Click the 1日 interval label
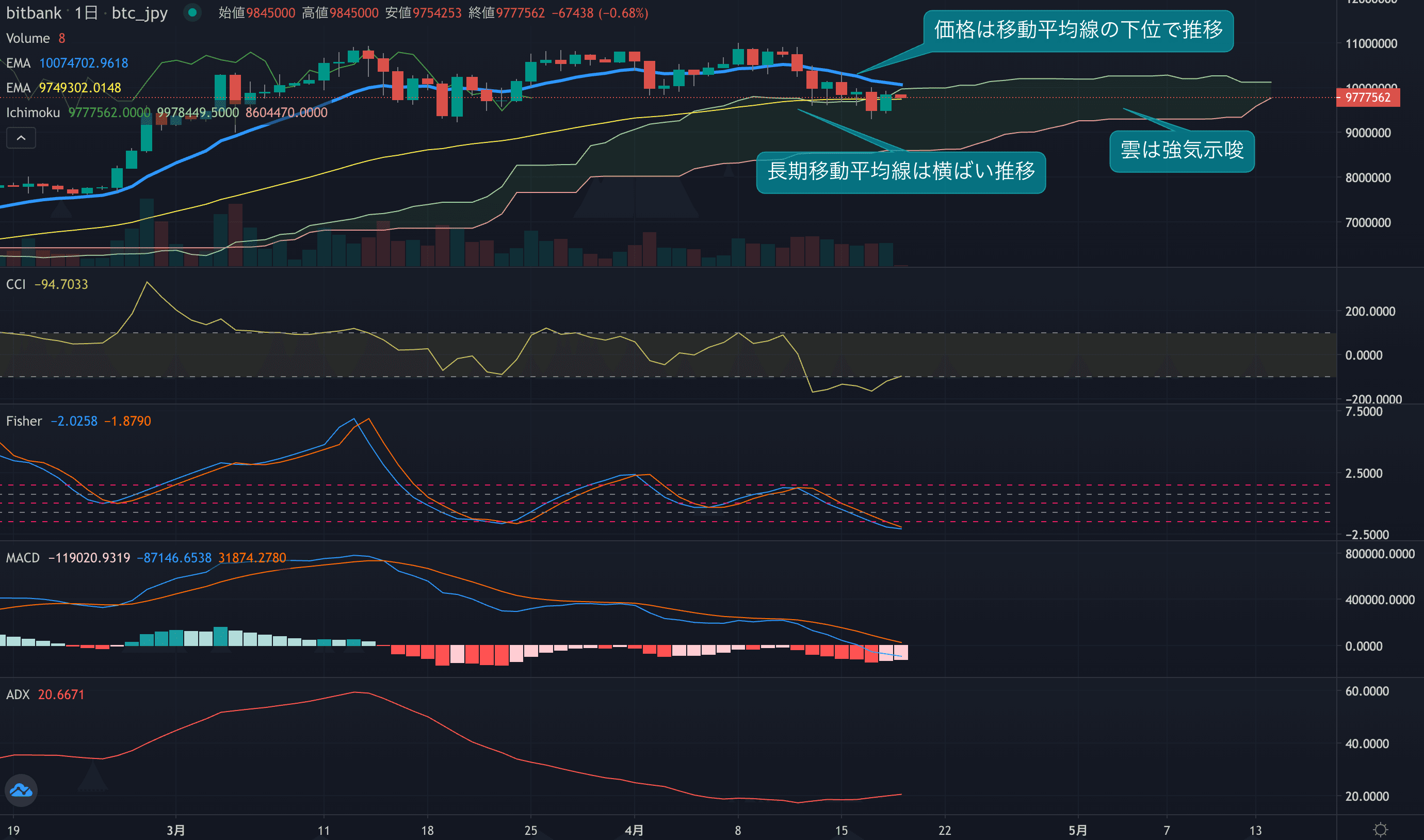1424x840 pixels. click(x=86, y=12)
